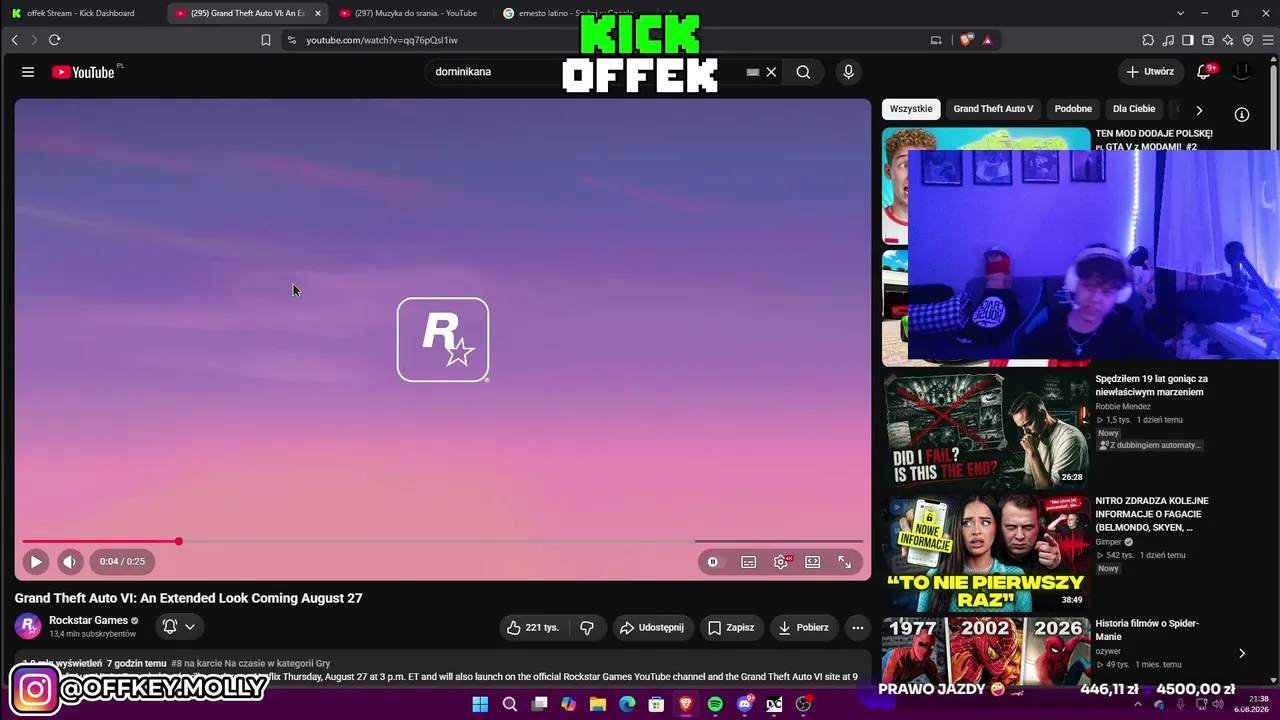Viewport: 1280px width, 720px height.
Task: Start voice search with the microphone
Action: tap(848, 72)
